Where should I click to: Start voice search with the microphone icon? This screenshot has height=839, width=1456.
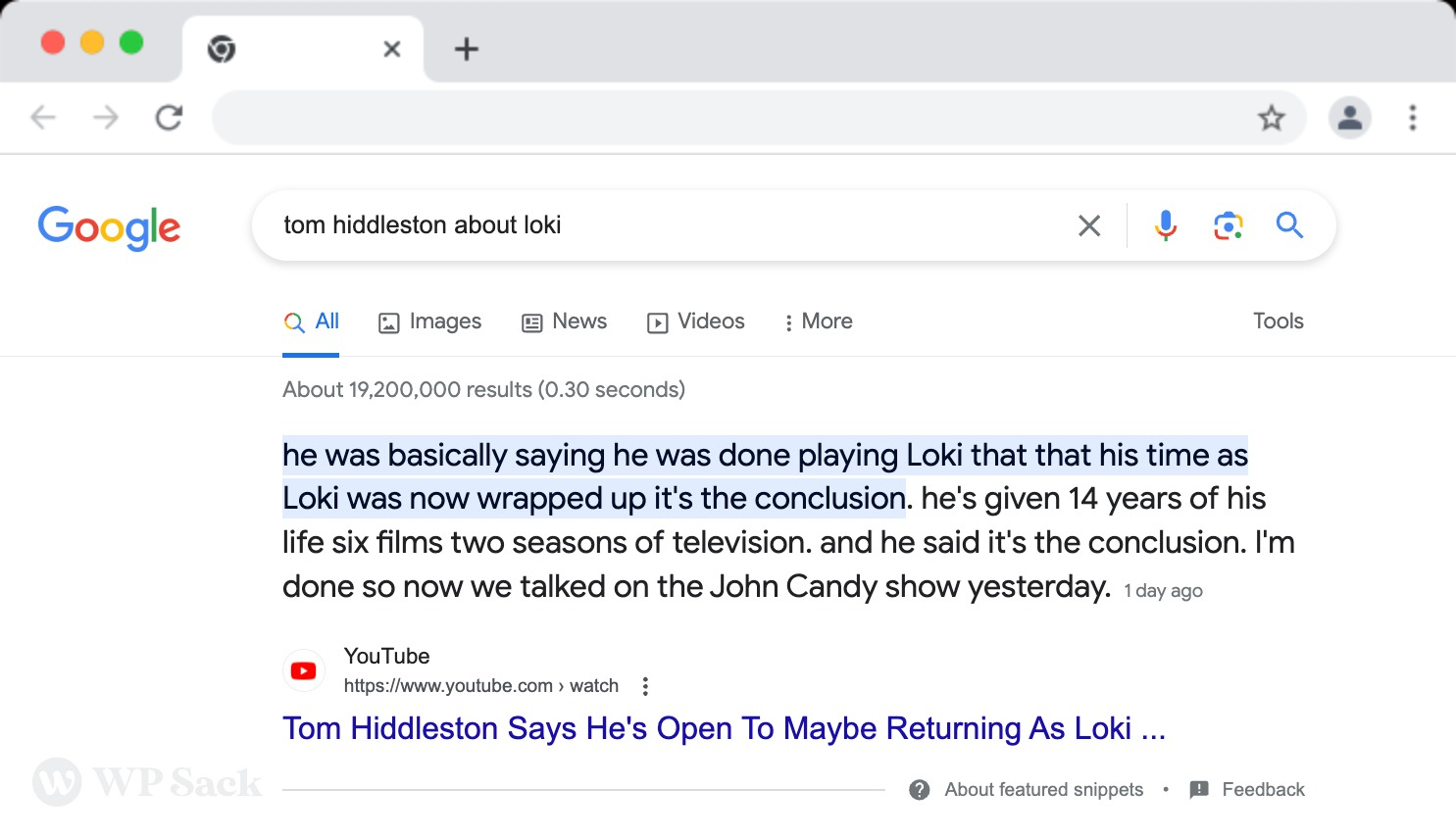(1165, 225)
